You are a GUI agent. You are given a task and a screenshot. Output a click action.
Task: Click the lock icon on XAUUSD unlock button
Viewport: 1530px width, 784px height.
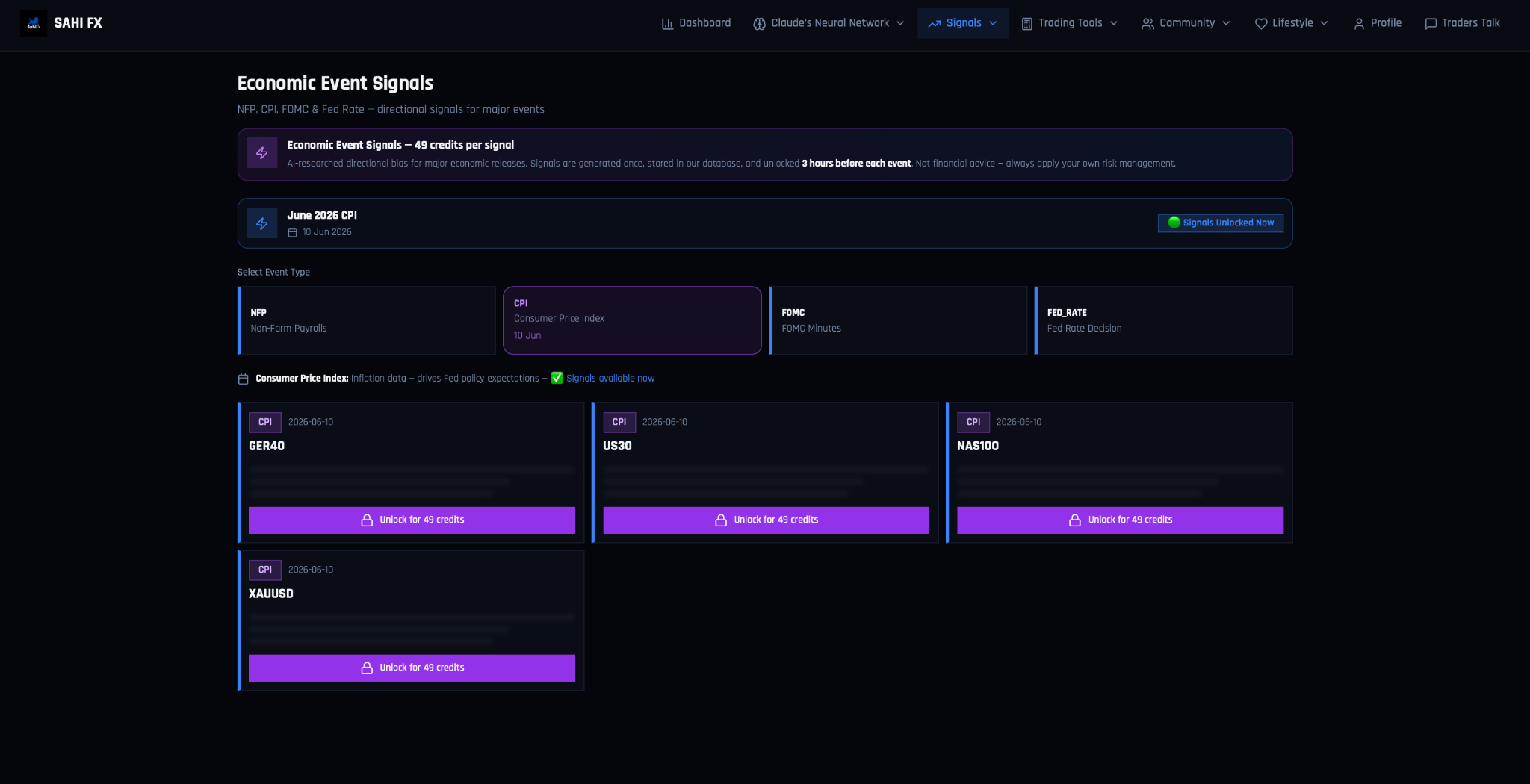pos(367,668)
